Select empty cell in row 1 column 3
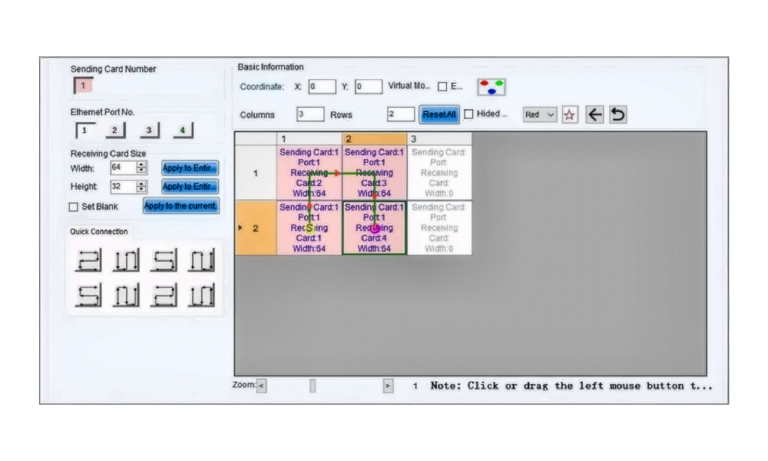The image size is (768, 461). pyautogui.click(x=439, y=173)
